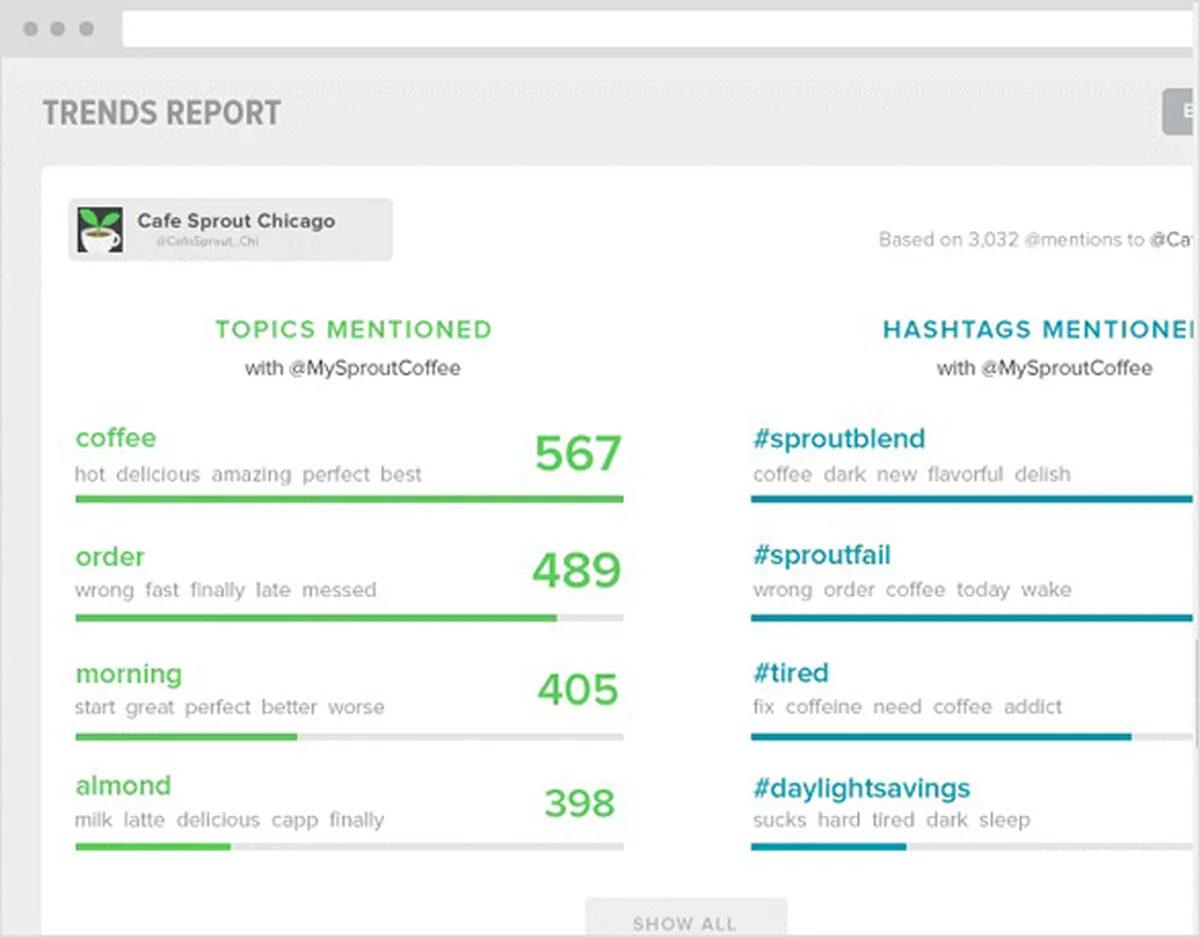Open the #sproutblend hashtag
The height and width of the screenshot is (937, 1200).
coord(839,439)
